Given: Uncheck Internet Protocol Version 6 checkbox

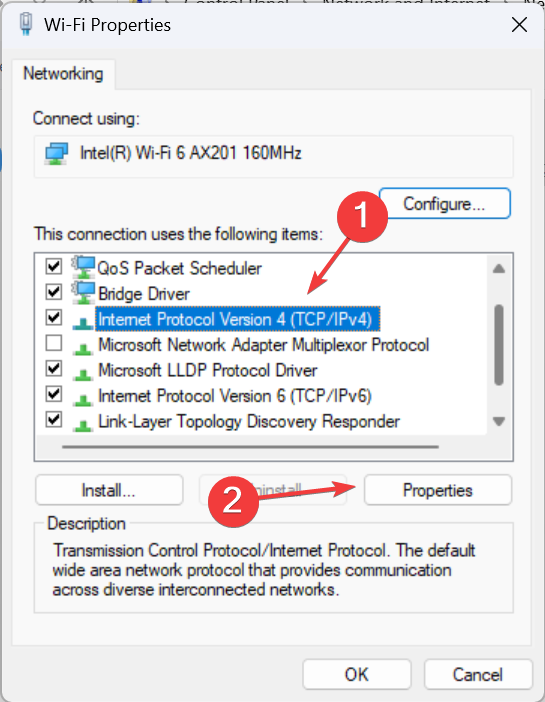Looking at the screenshot, I should (x=54, y=394).
